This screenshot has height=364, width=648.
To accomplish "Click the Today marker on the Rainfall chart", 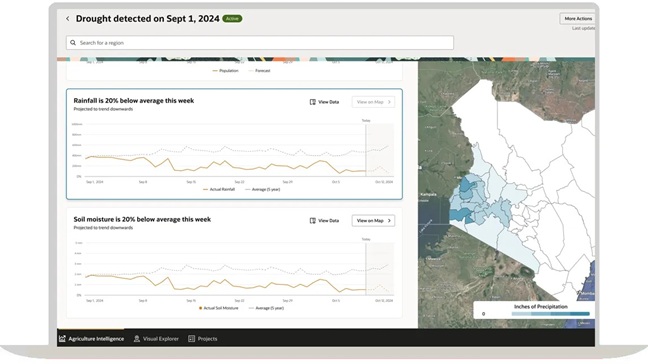I will [366, 120].
